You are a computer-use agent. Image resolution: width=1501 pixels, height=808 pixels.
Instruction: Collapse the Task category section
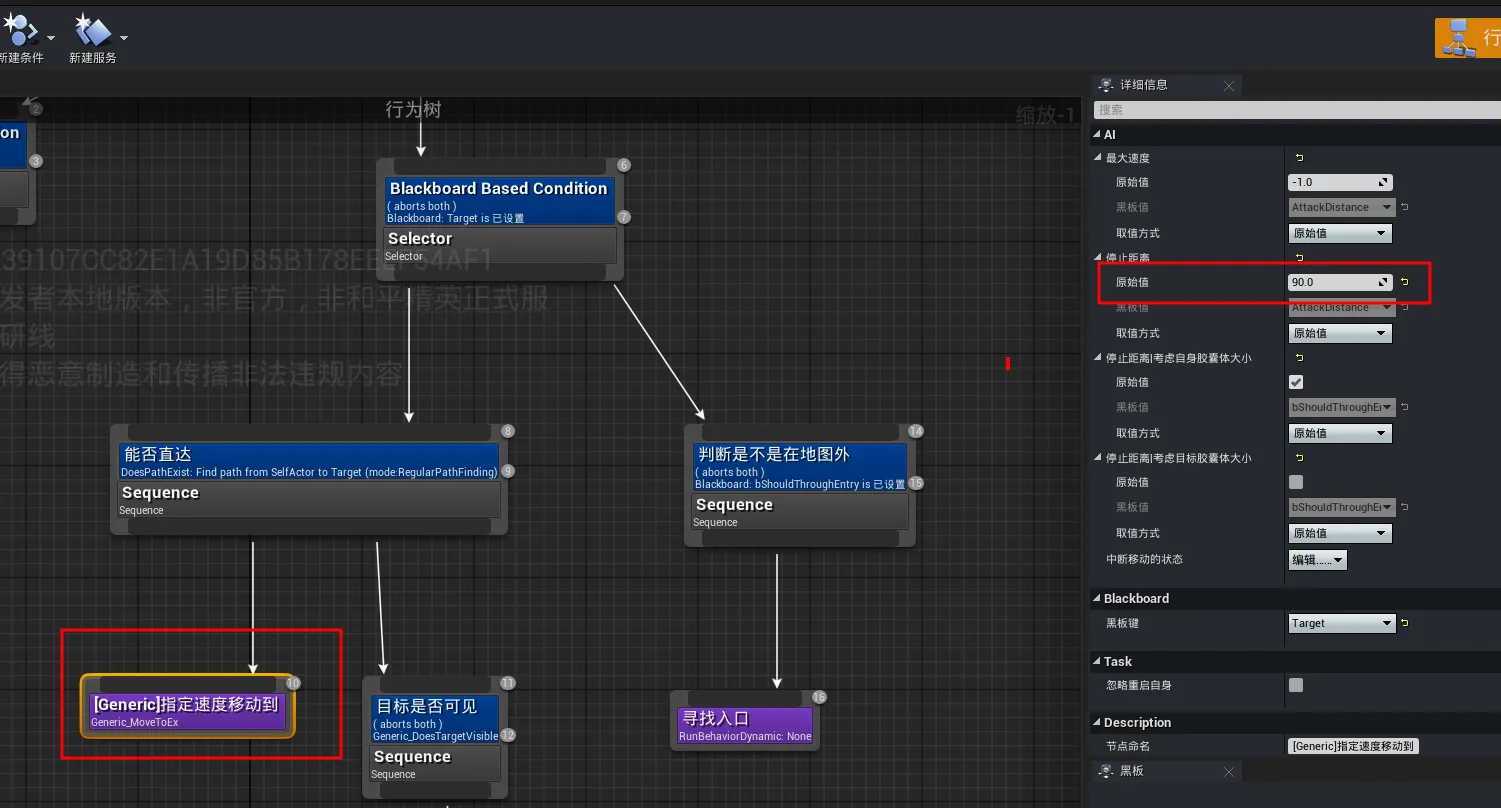[x=1097, y=662]
